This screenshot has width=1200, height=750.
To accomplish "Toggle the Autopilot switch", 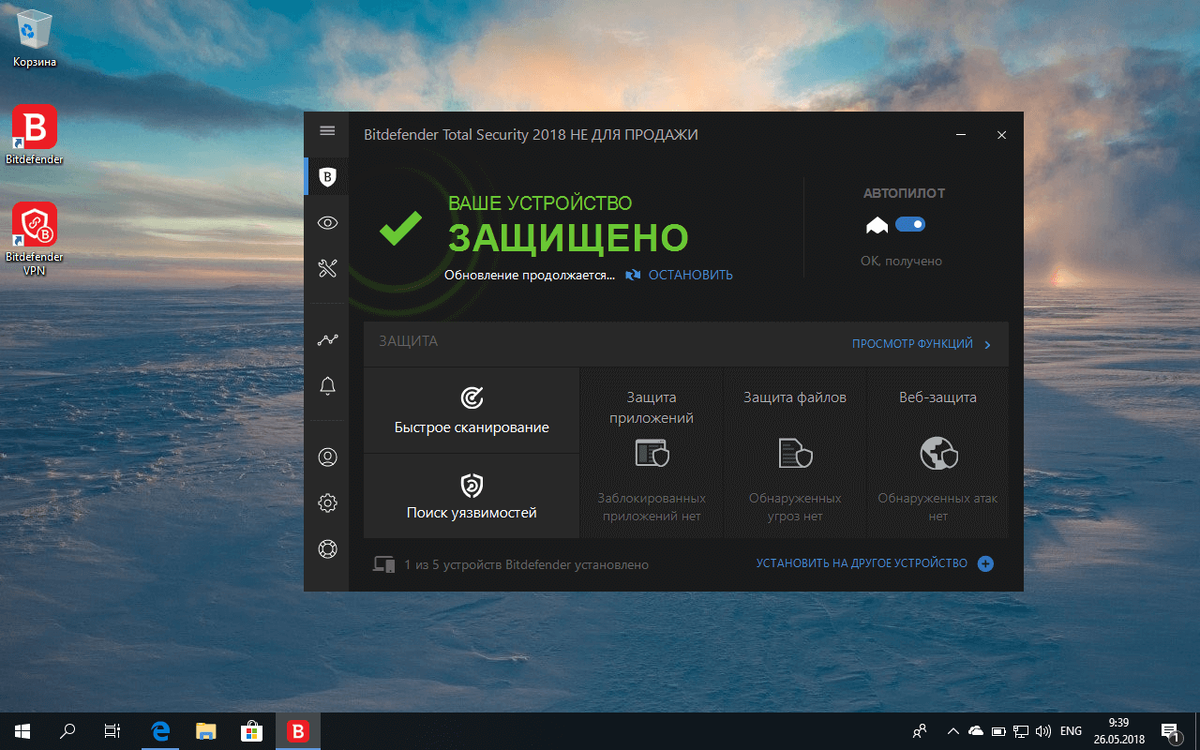I will pyautogui.click(x=910, y=225).
